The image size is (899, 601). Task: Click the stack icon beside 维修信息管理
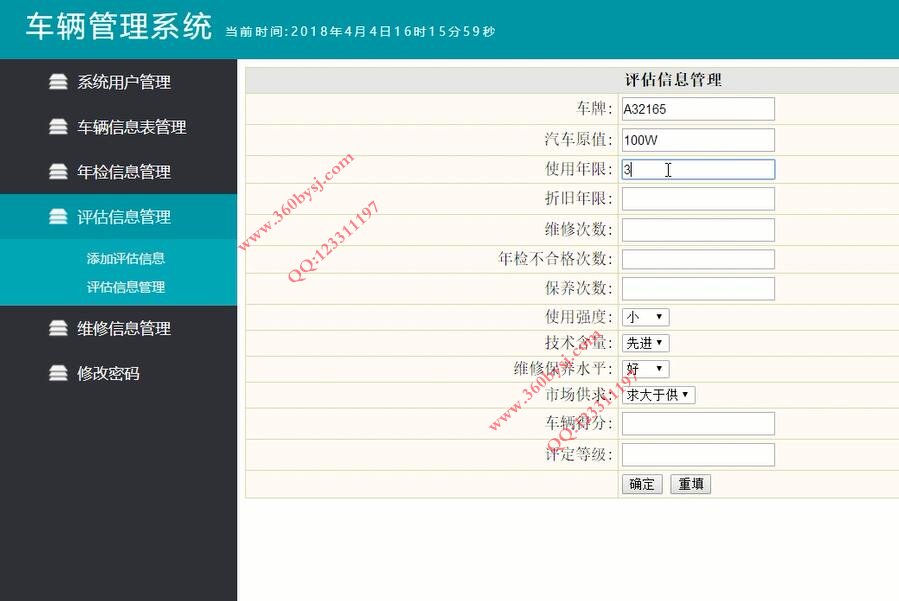58,328
